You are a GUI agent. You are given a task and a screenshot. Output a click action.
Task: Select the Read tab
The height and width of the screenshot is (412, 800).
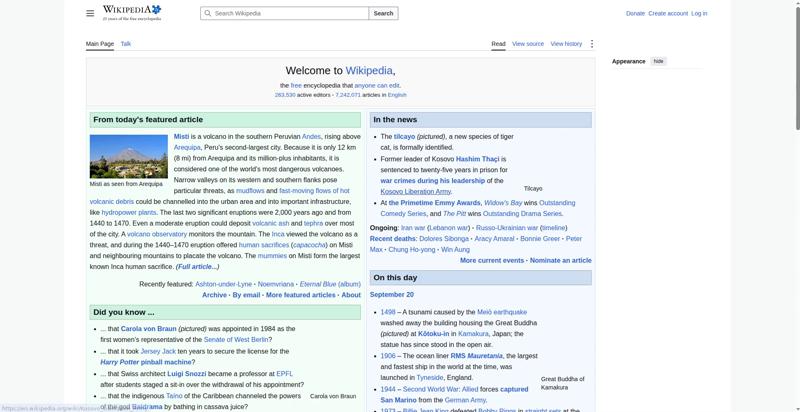498,44
